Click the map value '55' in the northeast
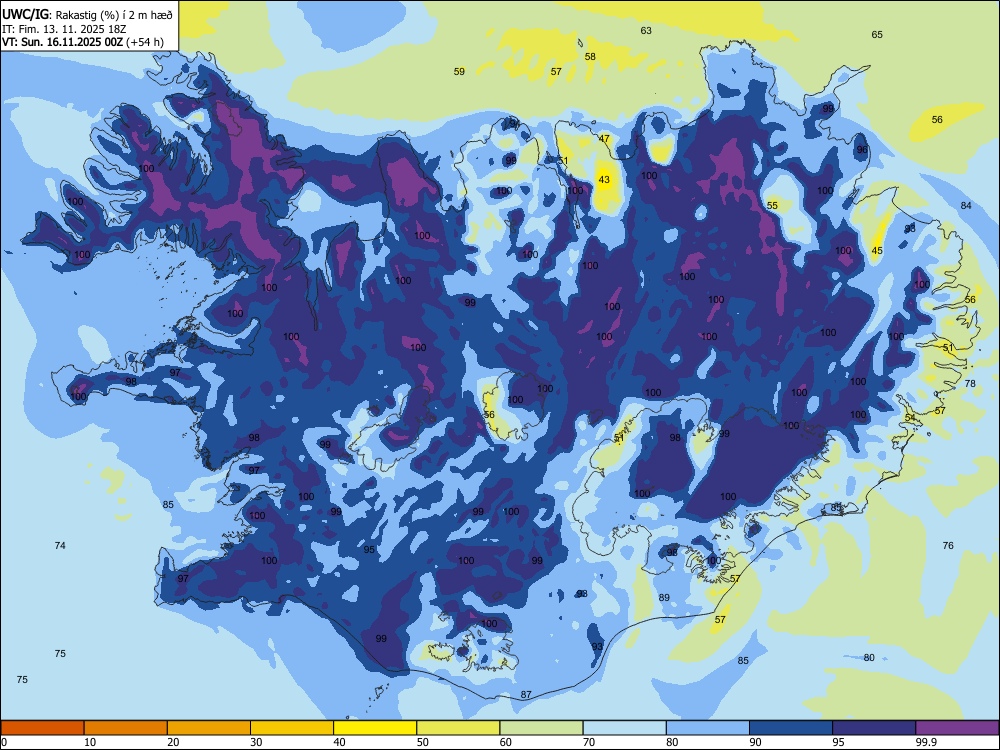 click(772, 205)
